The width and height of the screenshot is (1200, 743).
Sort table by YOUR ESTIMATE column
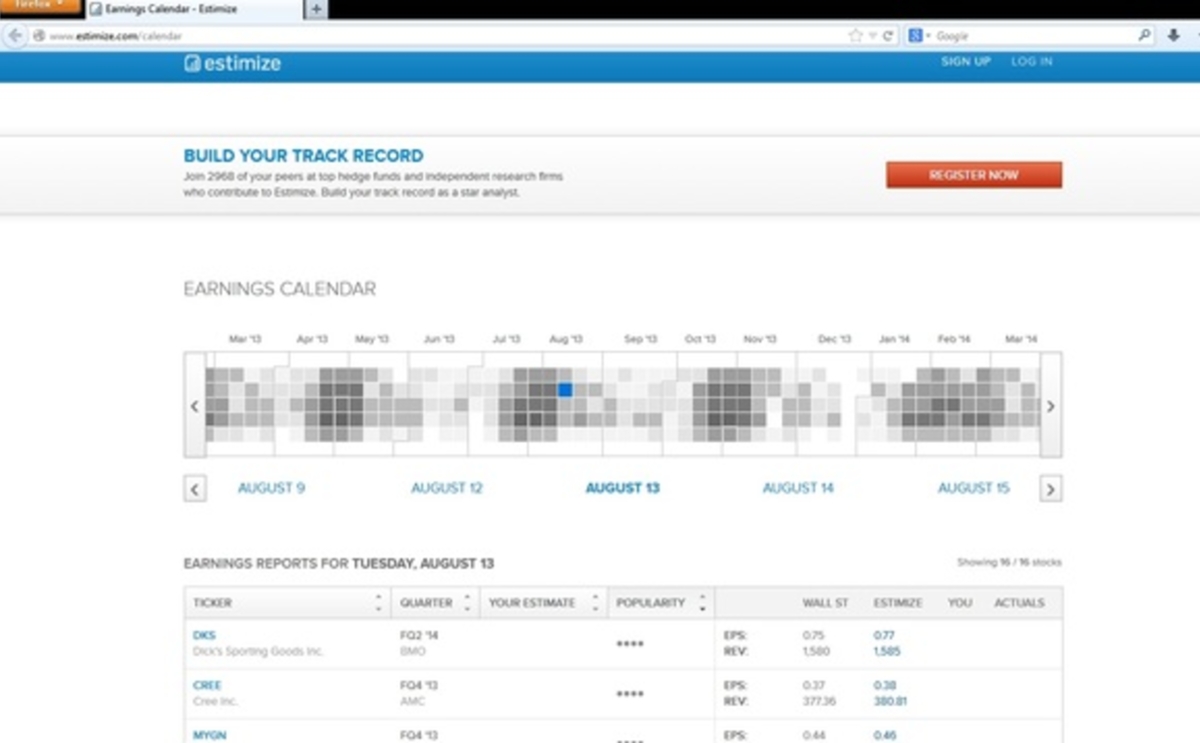(x=543, y=603)
